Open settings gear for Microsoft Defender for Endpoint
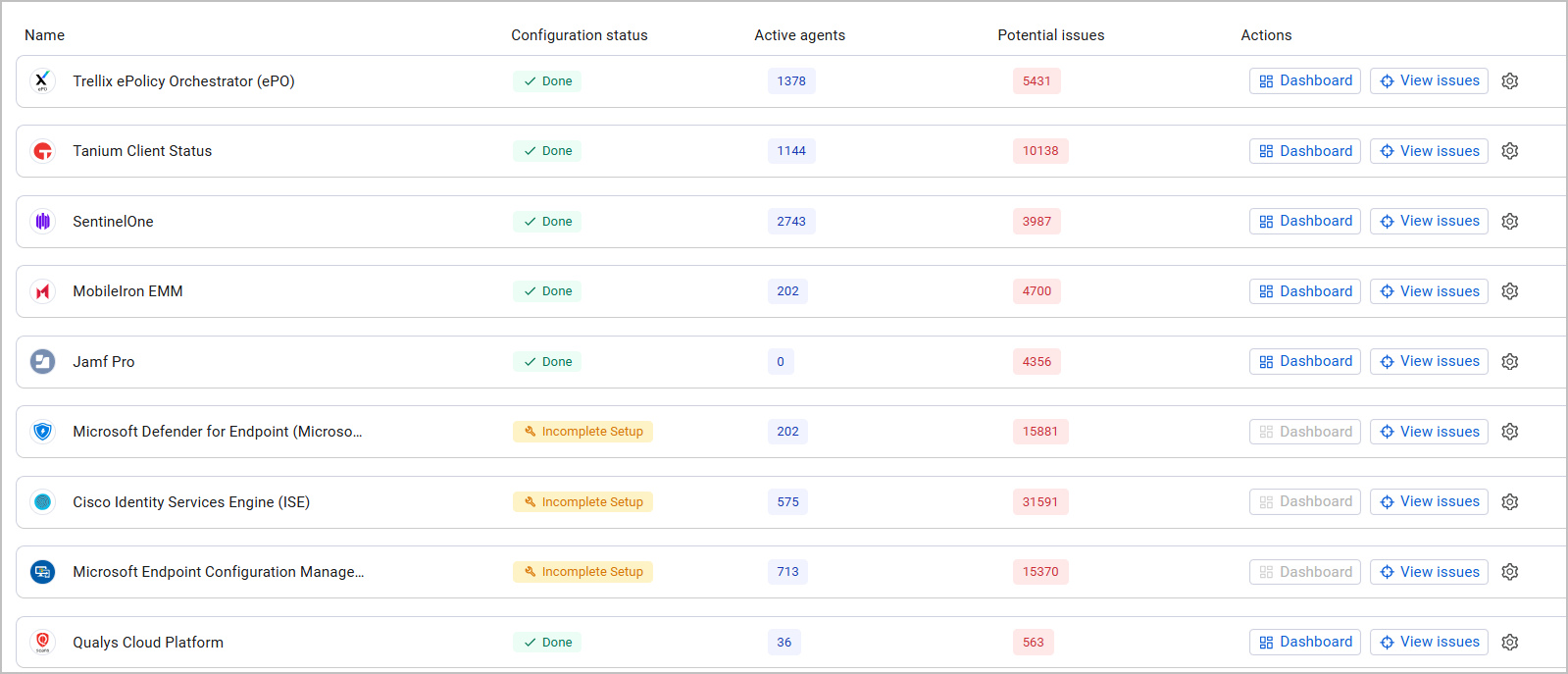Image resolution: width=1568 pixels, height=674 pixels. pos(1510,432)
